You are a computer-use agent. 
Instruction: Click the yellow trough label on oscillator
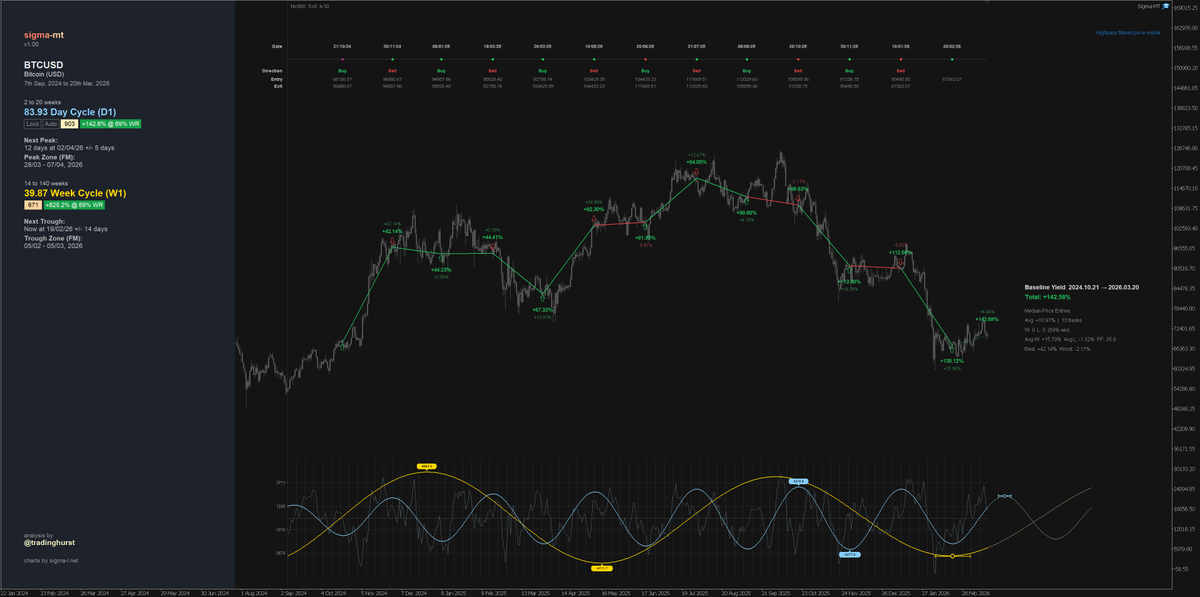pos(602,567)
